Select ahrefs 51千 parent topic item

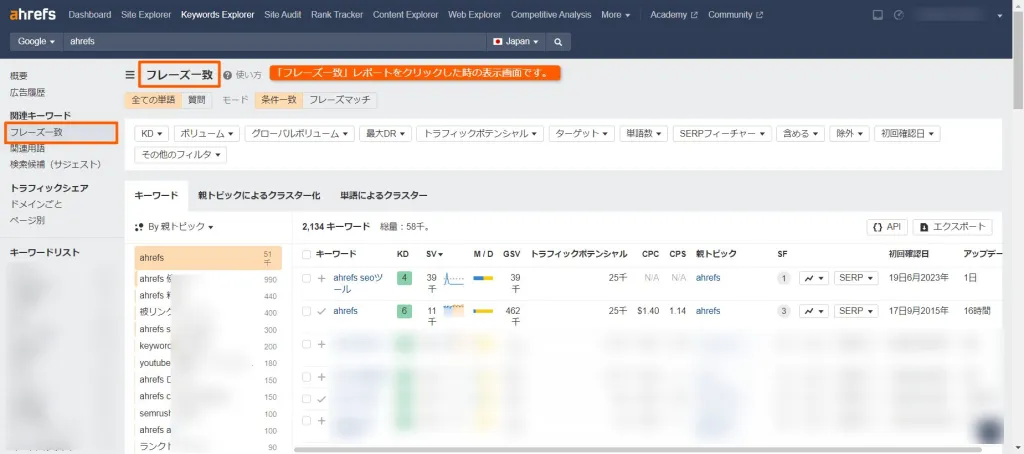tap(208, 258)
